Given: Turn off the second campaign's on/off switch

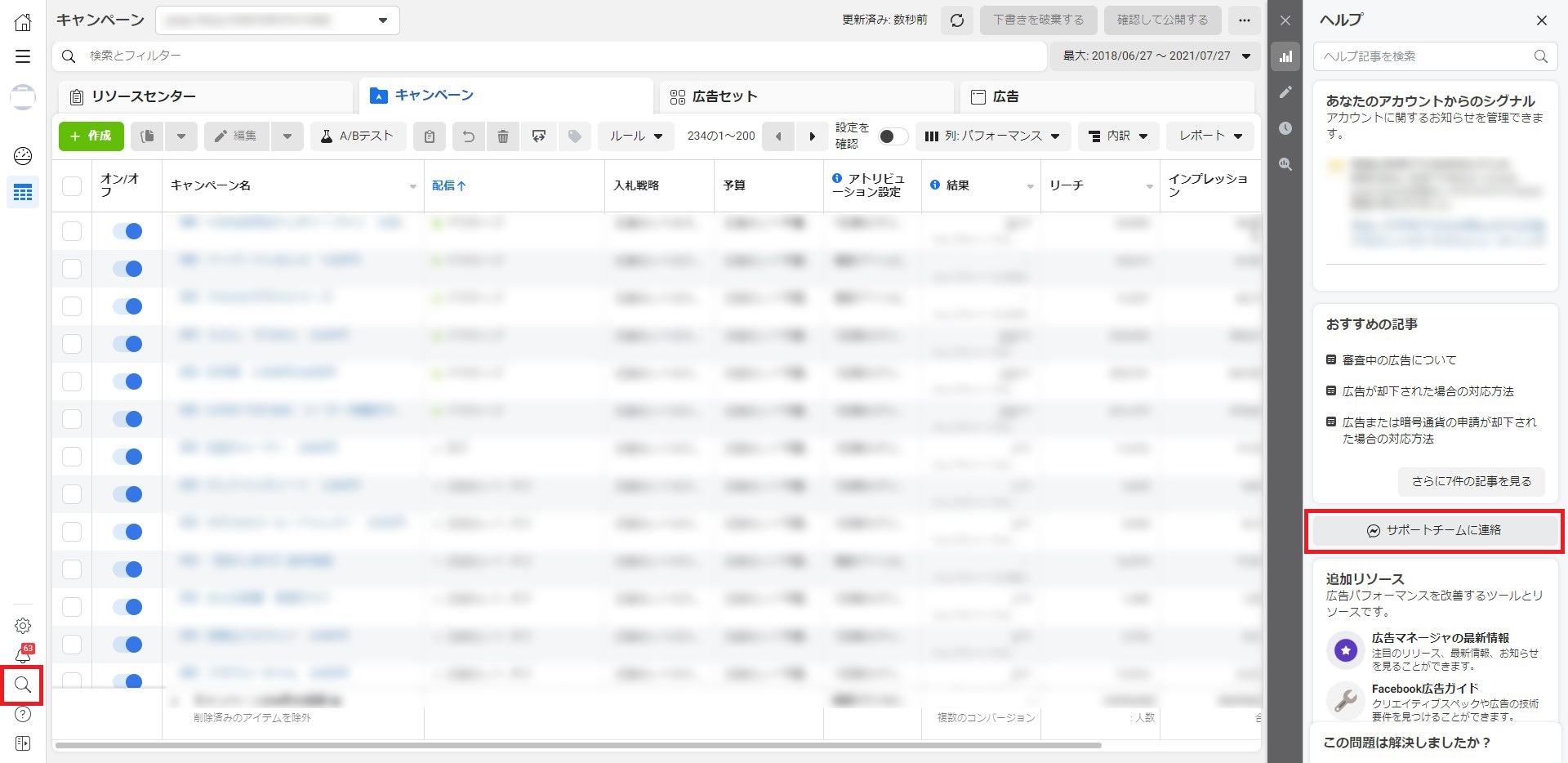Looking at the screenshot, I should pos(127,269).
